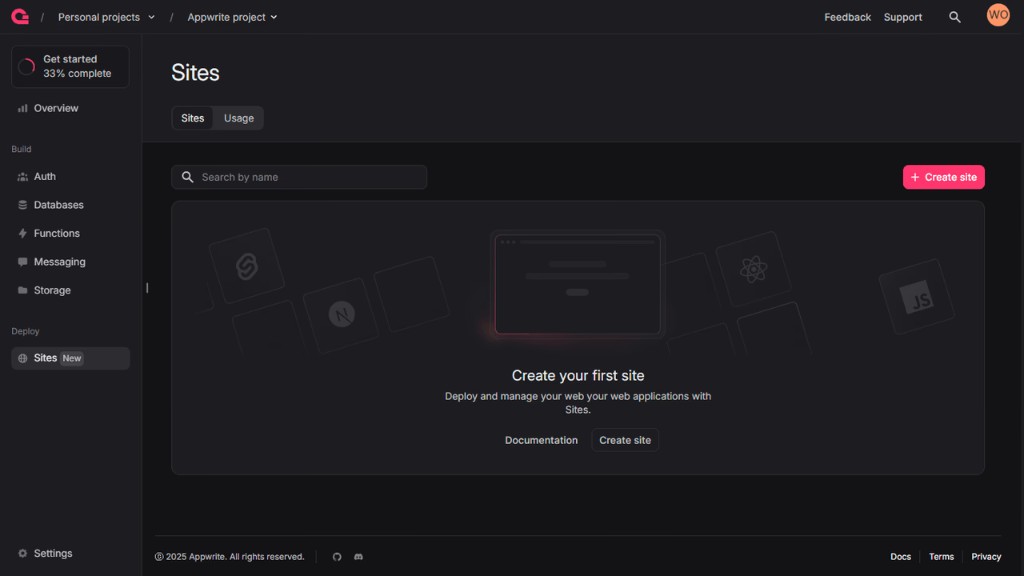Click the Sites page title
The height and width of the screenshot is (576, 1024).
click(x=195, y=72)
